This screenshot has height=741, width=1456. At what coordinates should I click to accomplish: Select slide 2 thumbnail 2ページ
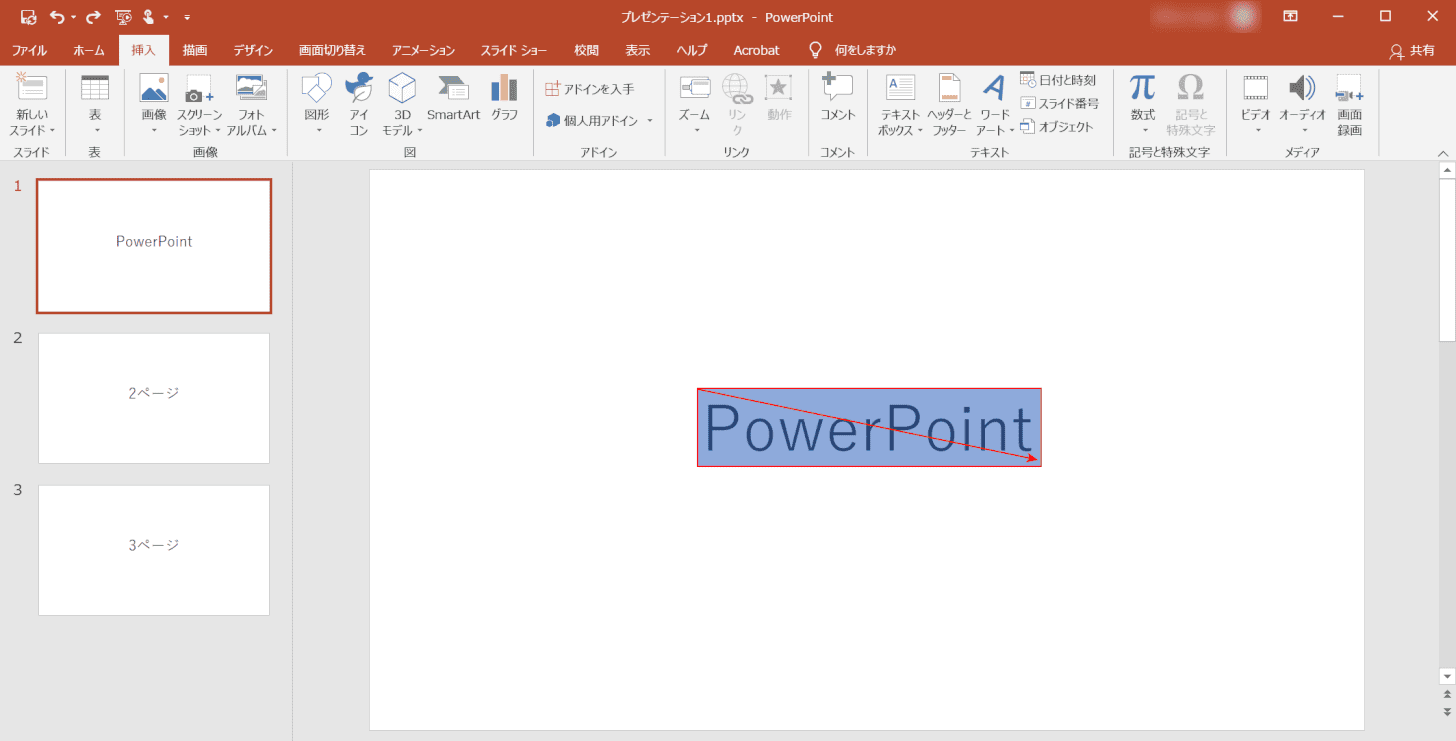tap(154, 398)
